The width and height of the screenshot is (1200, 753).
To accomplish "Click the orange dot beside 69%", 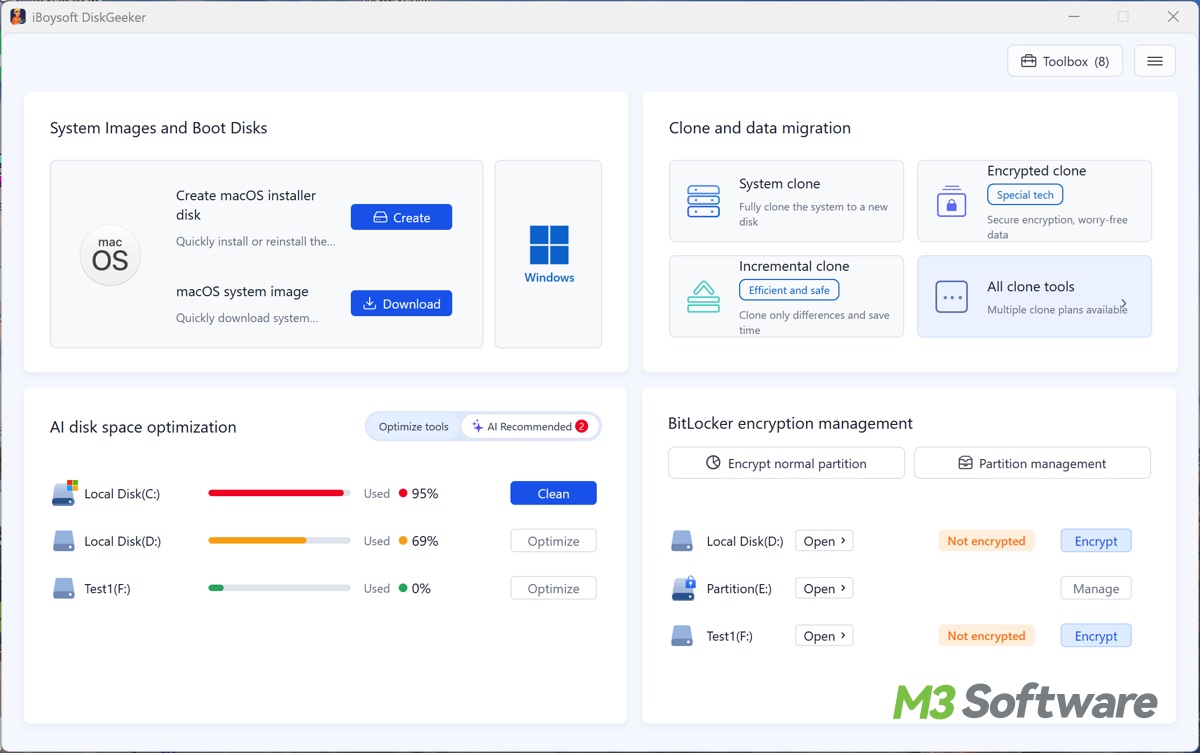I will point(403,541).
